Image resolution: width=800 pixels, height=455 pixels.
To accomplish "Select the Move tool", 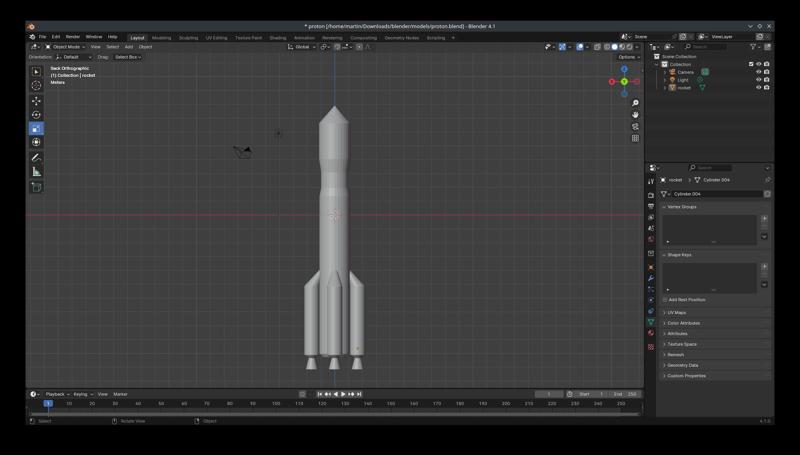I will [36, 101].
